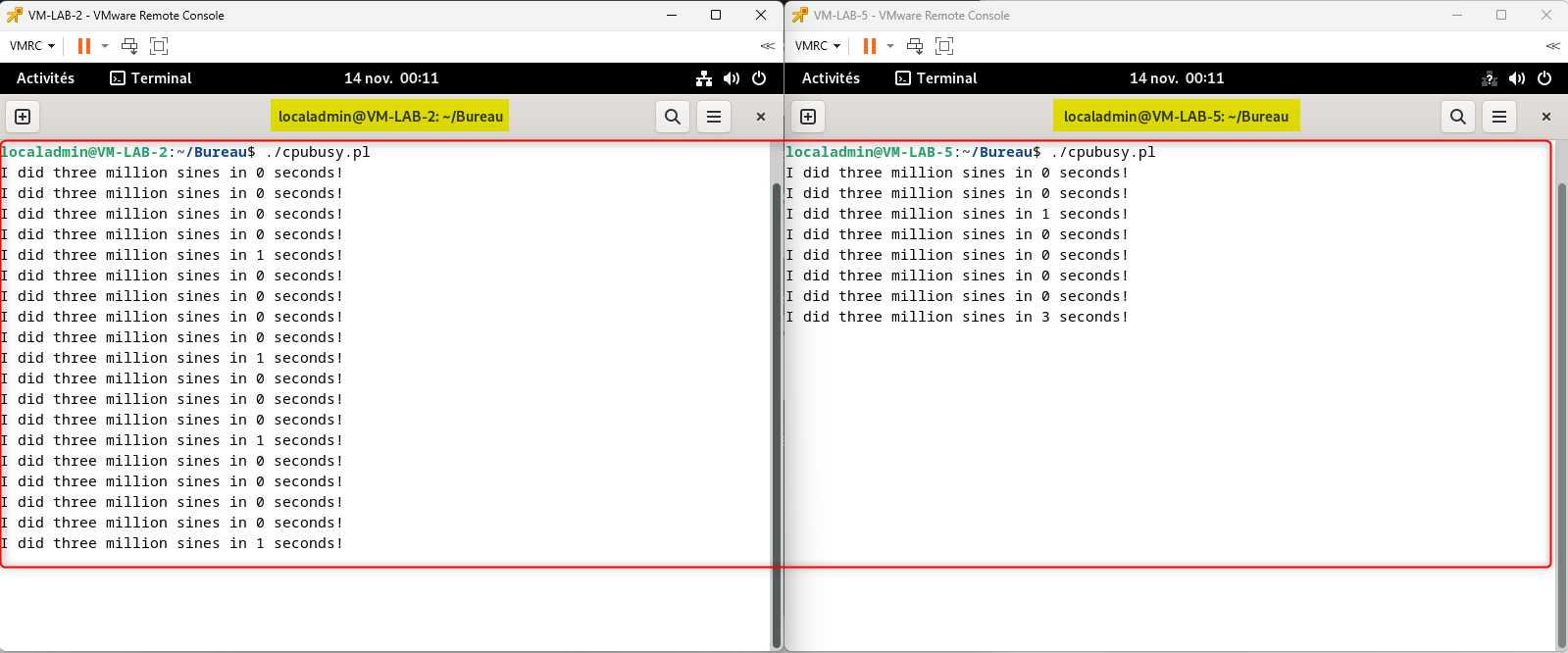Open the Terminal app menu in VM-LAB-5
The width and height of the screenshot is (1568, 653).
936,78
